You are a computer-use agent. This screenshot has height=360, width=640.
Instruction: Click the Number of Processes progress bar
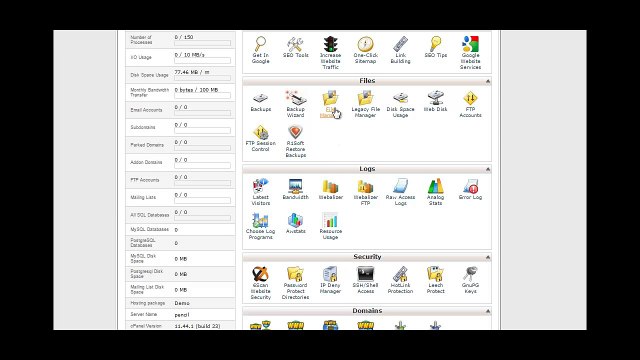tap(202, 43)
